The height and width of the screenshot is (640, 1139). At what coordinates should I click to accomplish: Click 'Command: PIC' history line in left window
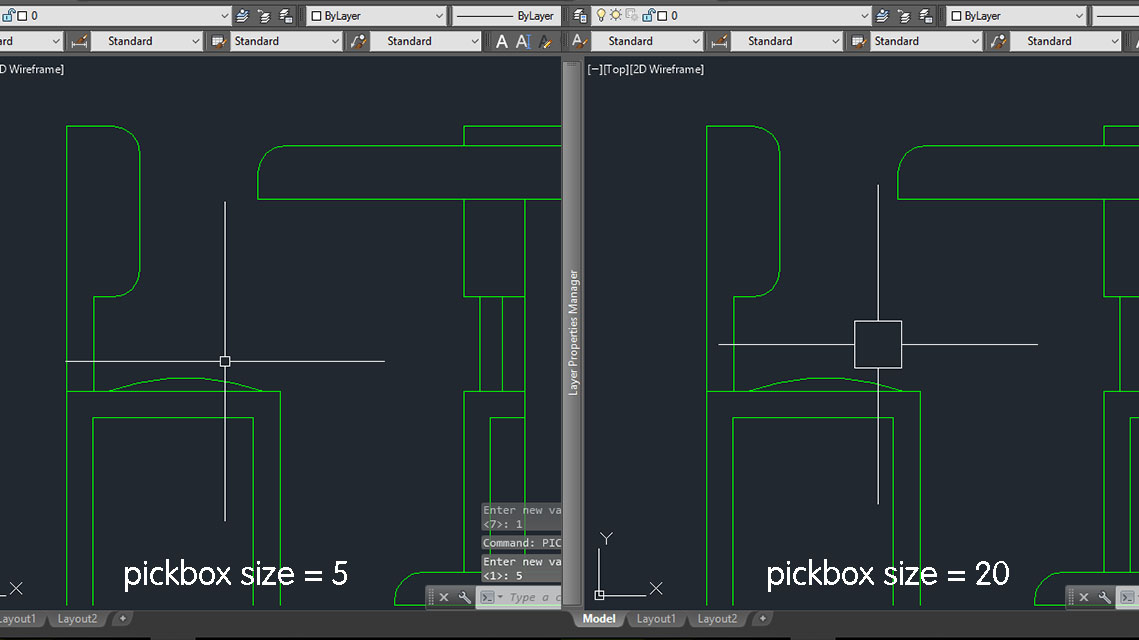(x=522, y=543)
